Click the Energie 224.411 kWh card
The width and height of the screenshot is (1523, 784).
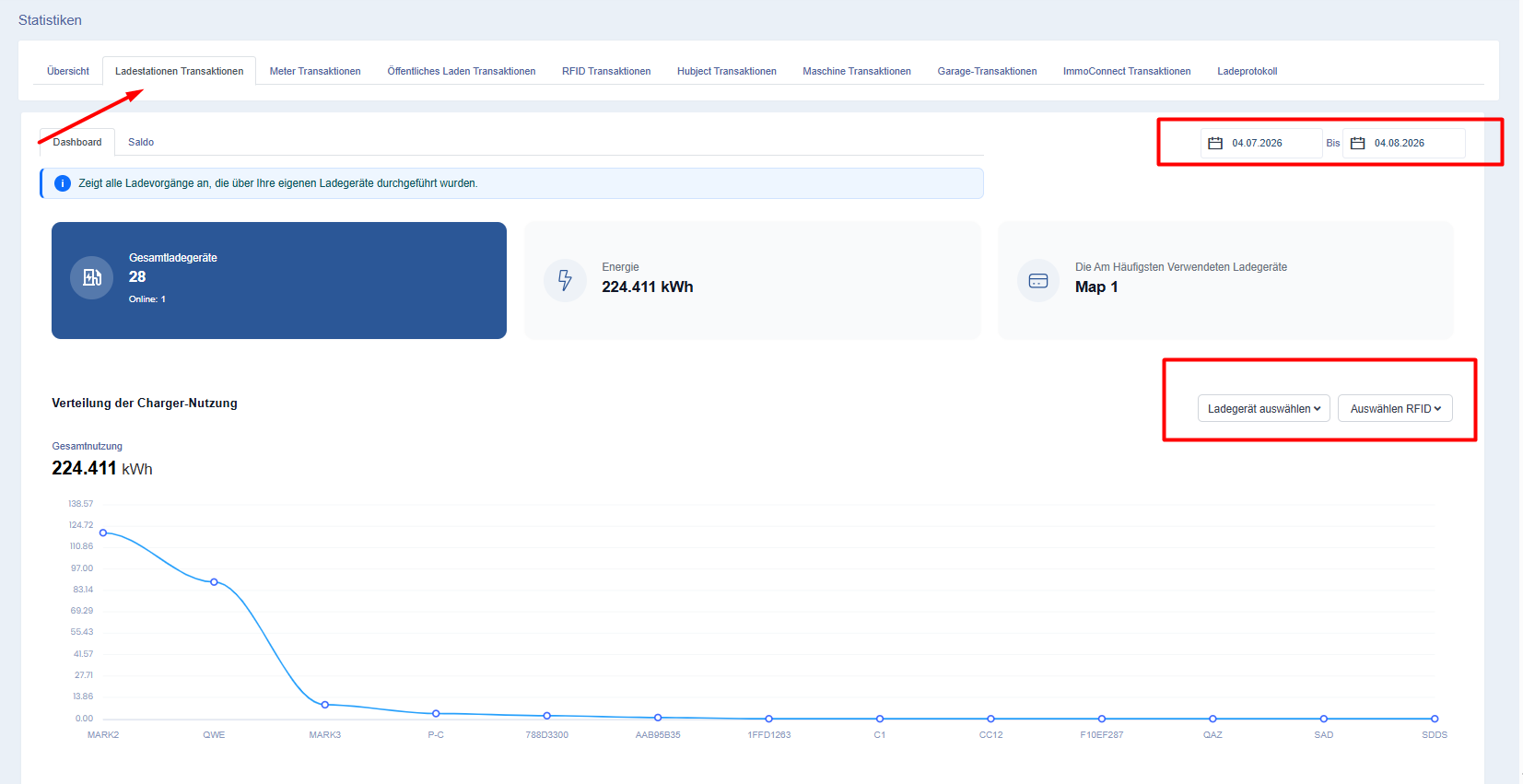coord(753,280)
